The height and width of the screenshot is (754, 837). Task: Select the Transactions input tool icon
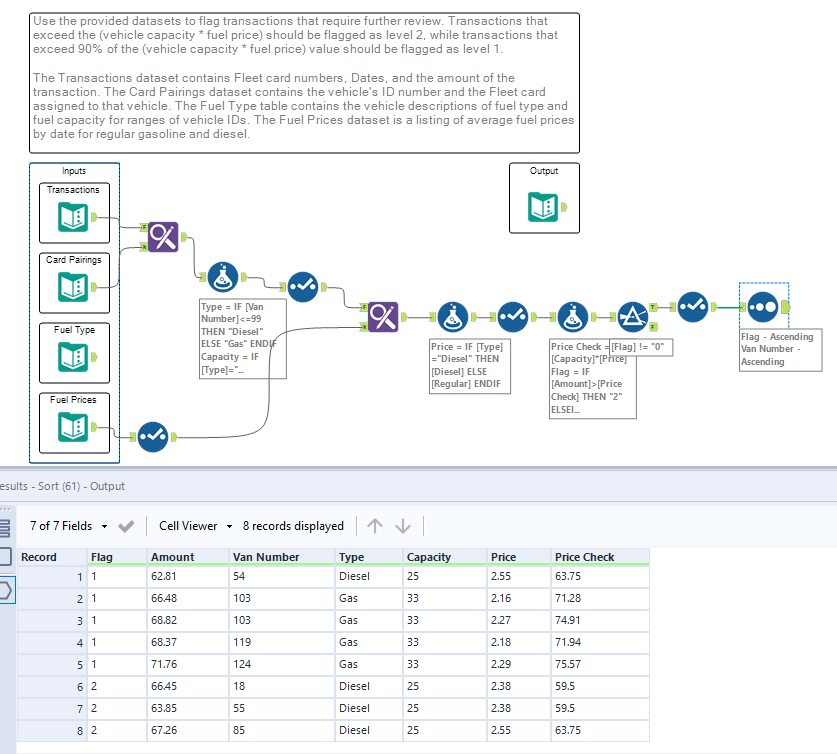point(73,218)
